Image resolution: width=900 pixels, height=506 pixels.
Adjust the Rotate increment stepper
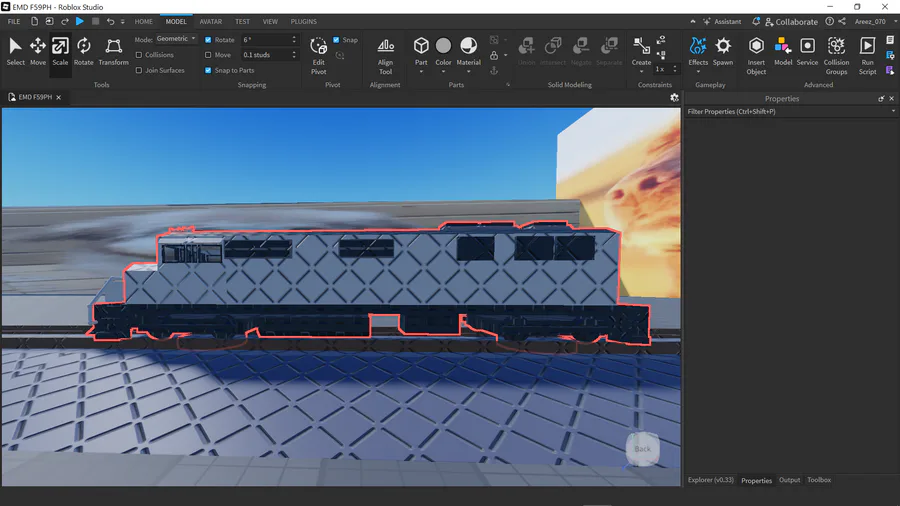pyautogui.click(x=294, y=40)
